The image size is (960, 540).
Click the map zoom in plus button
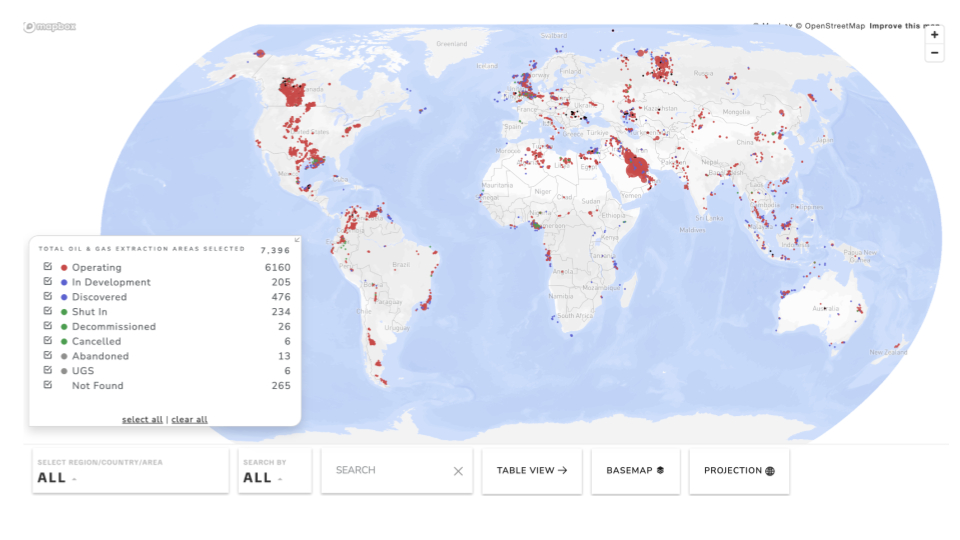934,35
